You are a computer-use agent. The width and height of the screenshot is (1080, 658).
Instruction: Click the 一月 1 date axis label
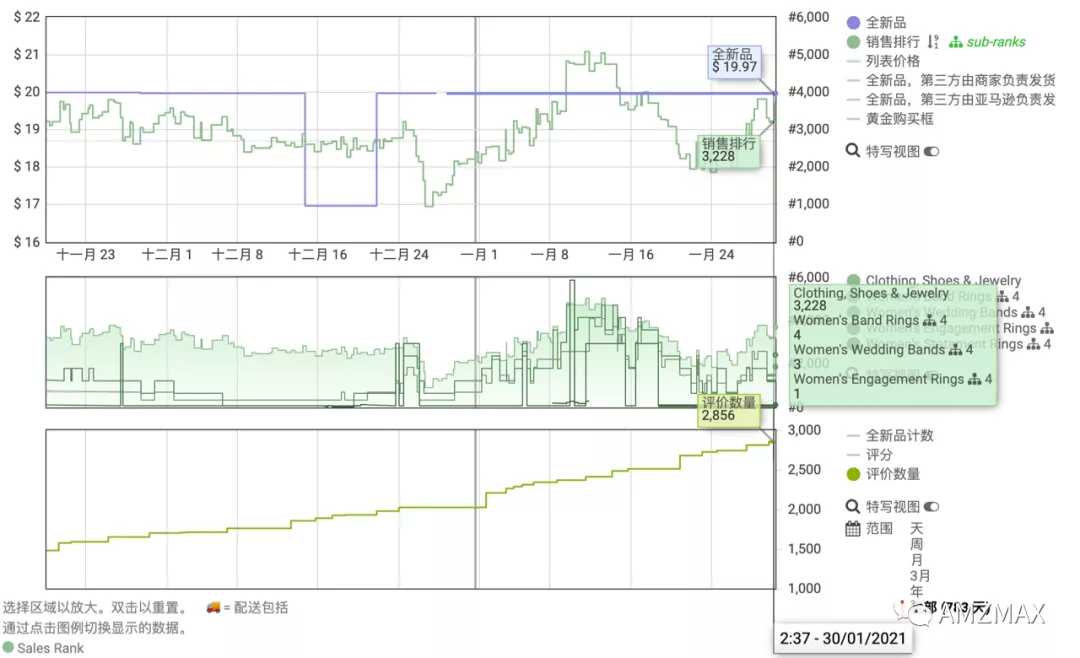point(479,255)
